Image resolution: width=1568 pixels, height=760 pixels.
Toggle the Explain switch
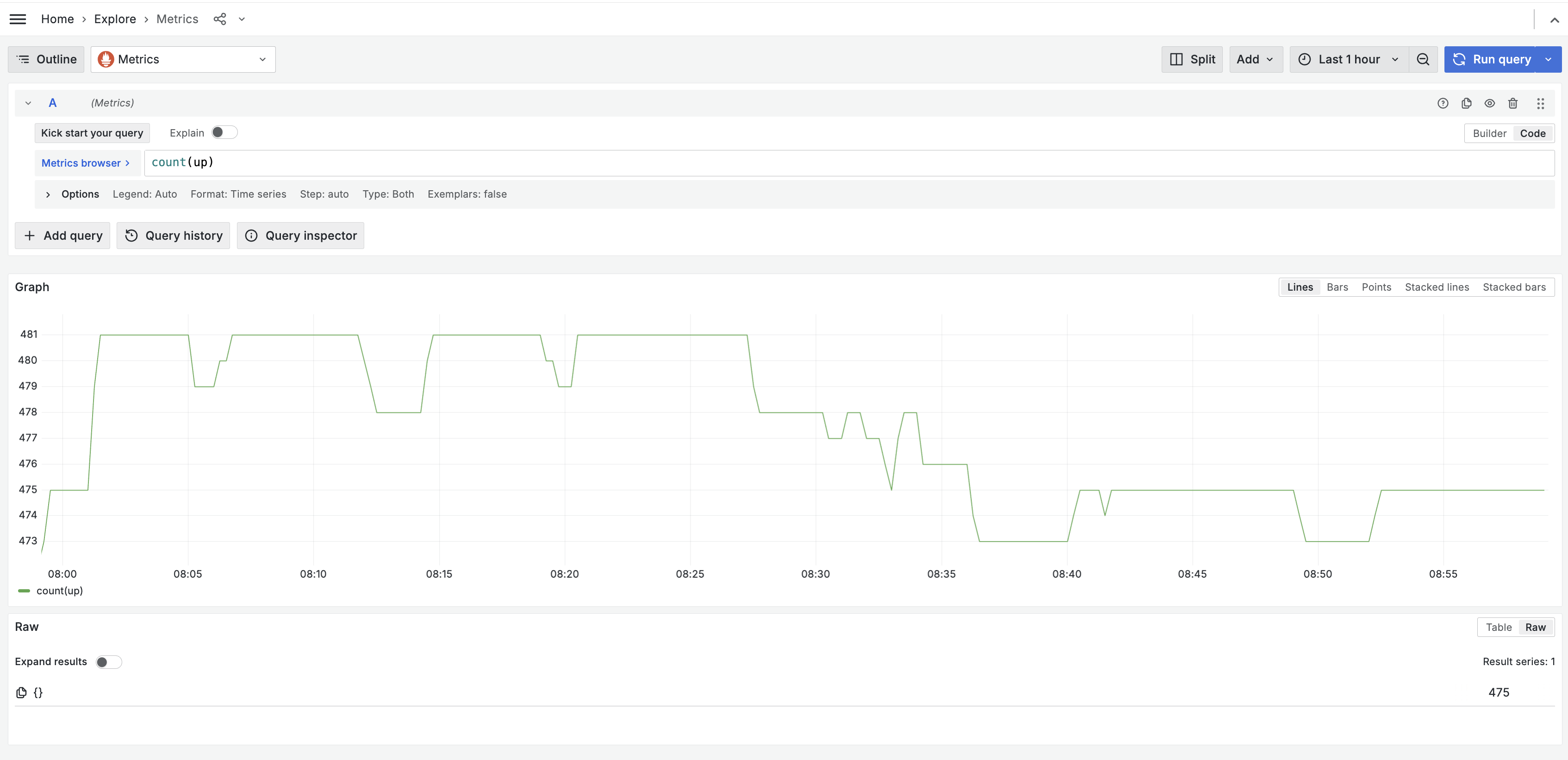click(x=224, y=132)
